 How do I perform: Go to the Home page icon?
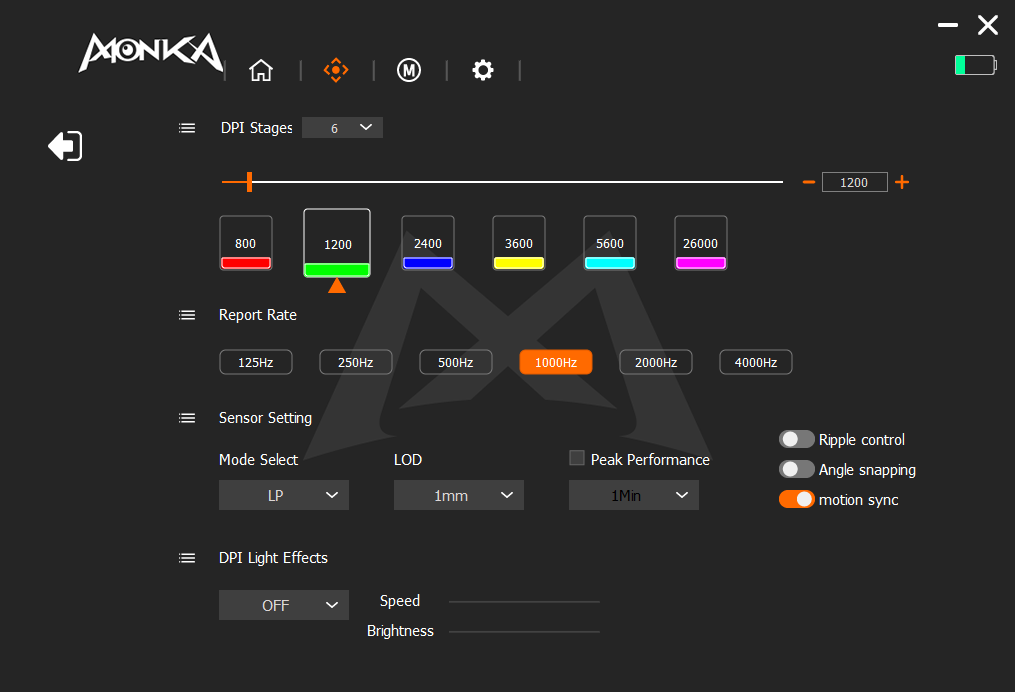[x=261, y=70]
